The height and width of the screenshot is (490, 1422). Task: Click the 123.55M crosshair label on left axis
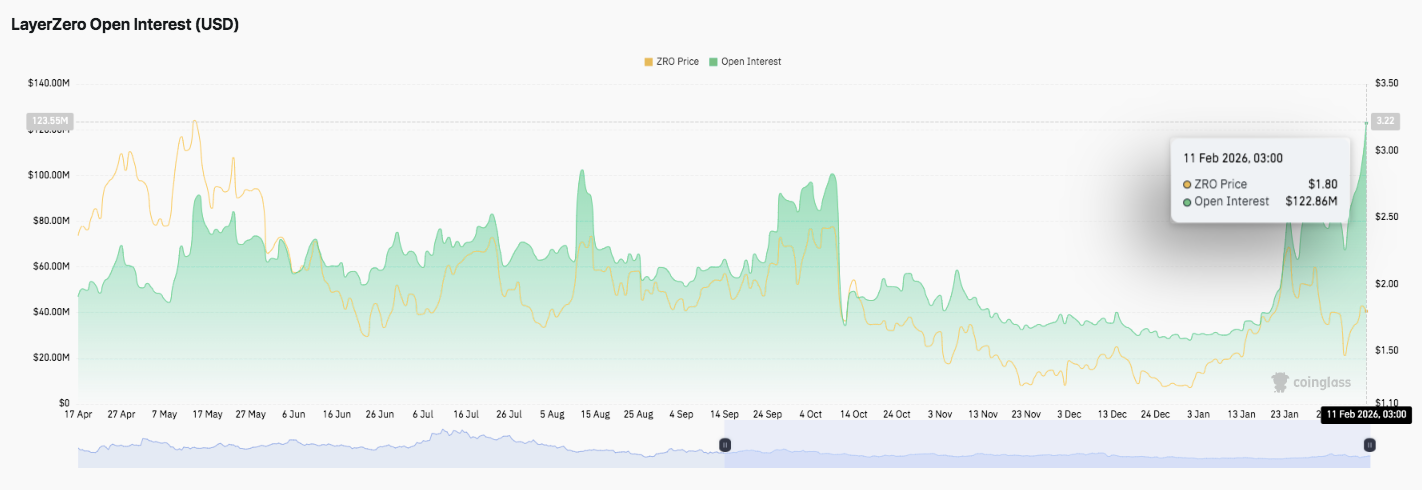pos(50,121)
